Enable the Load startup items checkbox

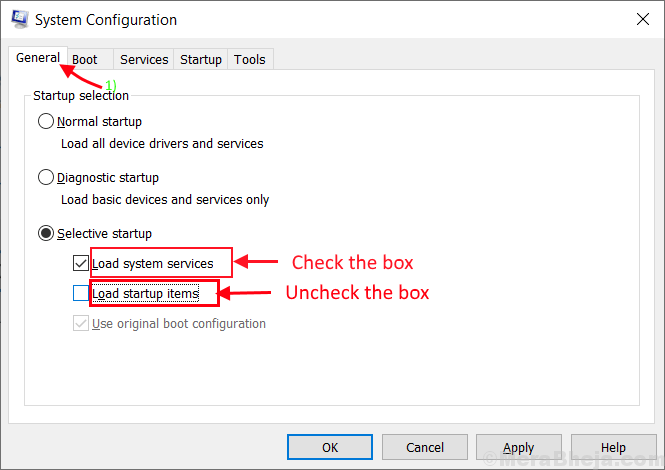[x=81, y=293]
